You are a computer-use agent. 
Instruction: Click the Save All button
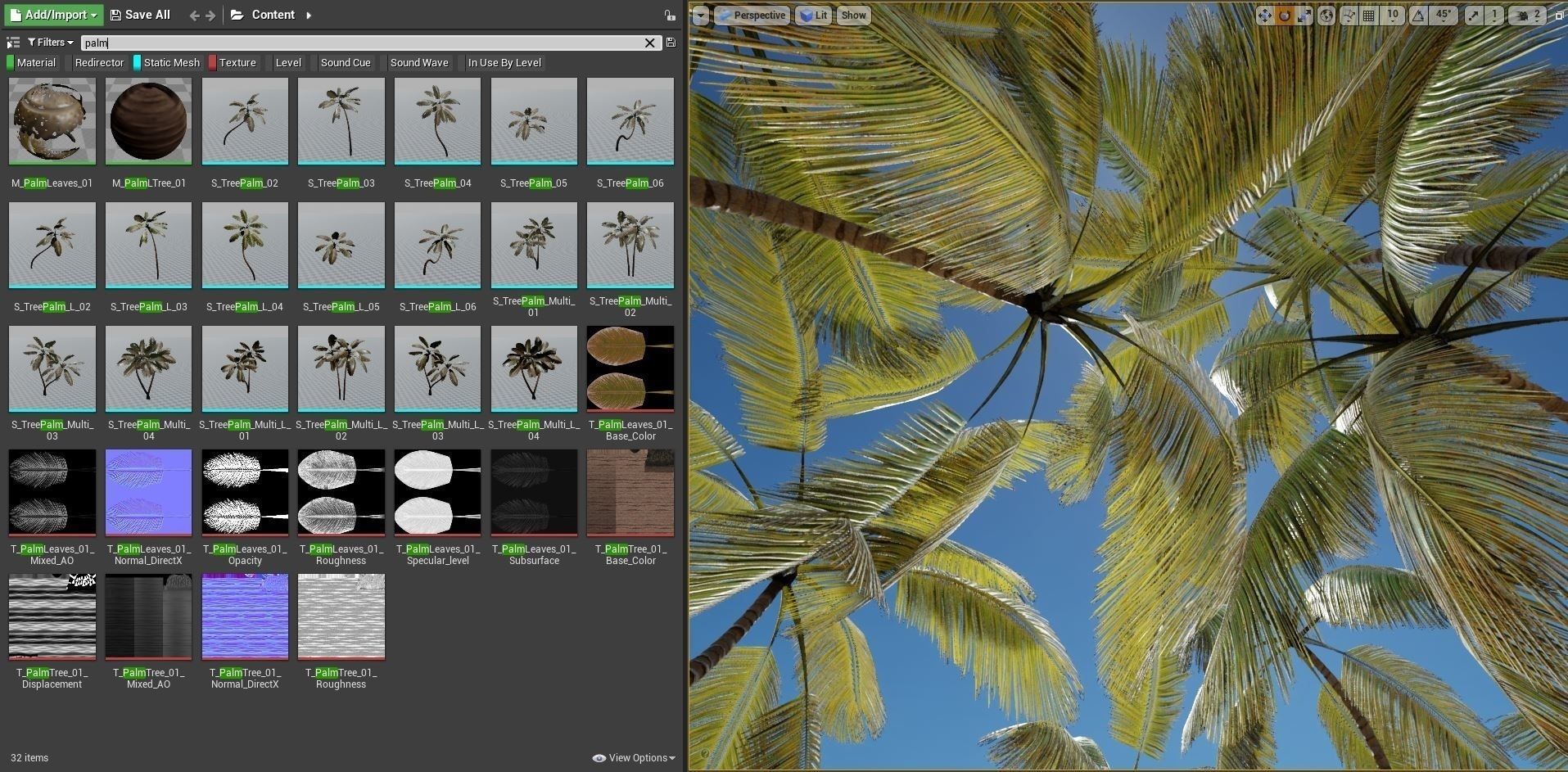[140, 15]
